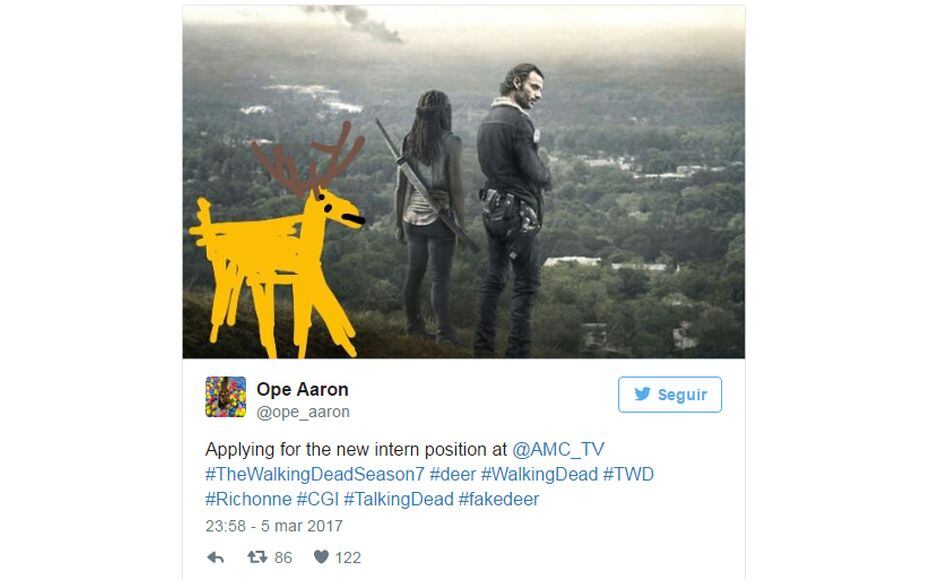Image resolution: width=925 pixels, height=580 pixels.
Task: Open the #TheWalkingDeadSeason7 hashtag
Action: (315, 474)
